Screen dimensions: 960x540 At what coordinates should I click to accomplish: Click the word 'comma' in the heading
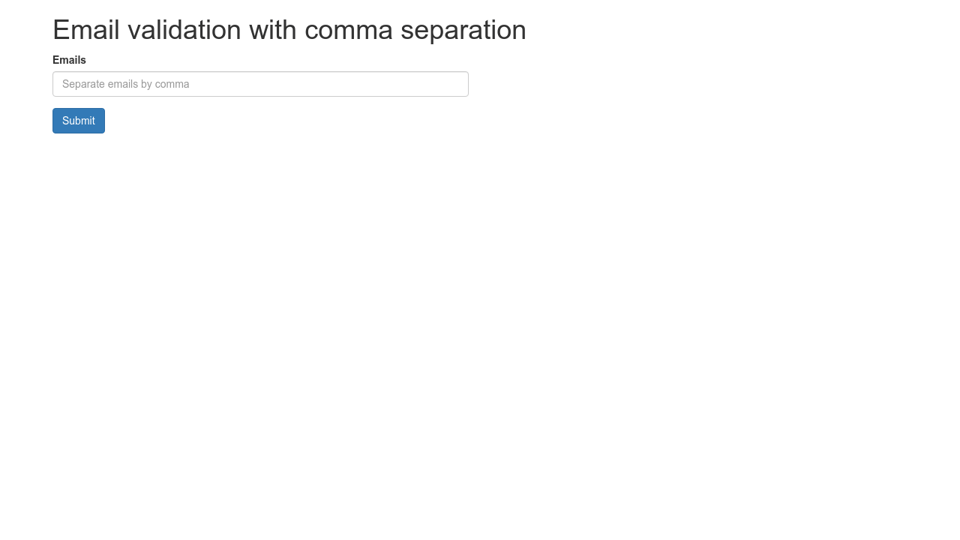(348, 30)
